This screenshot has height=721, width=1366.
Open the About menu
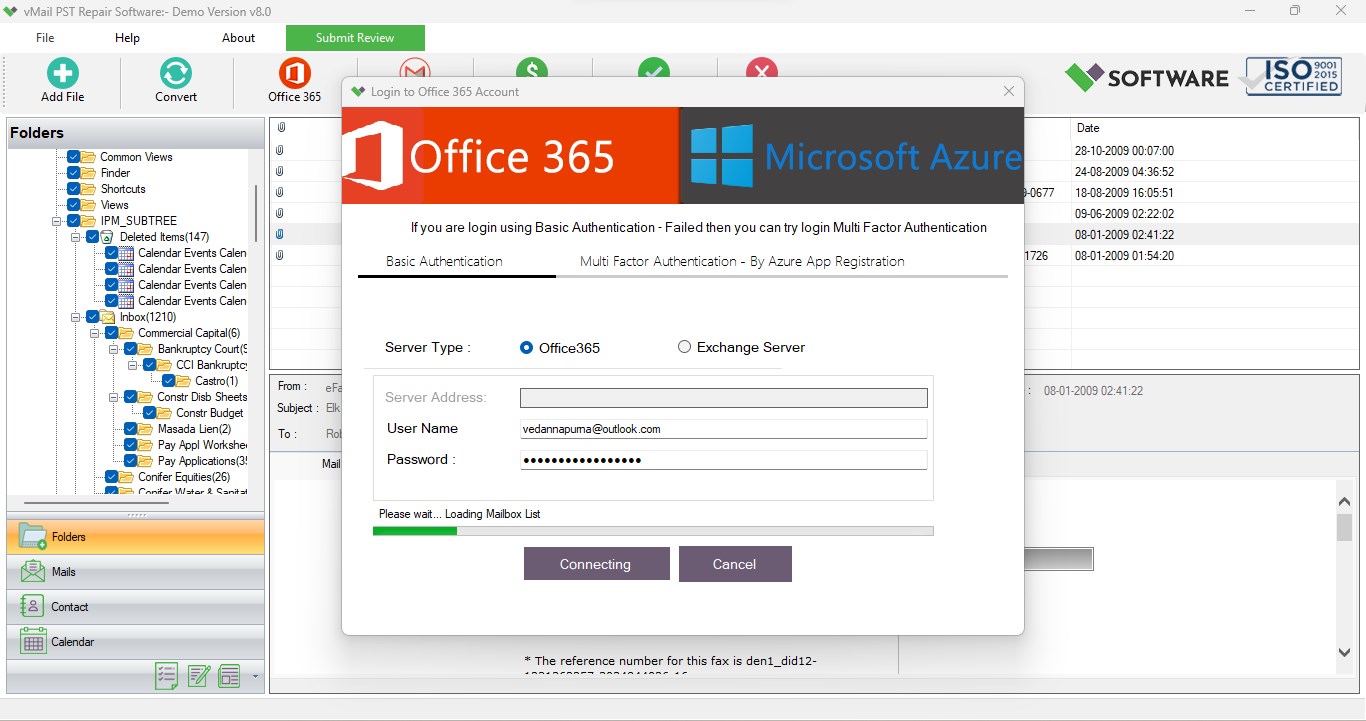238,38
